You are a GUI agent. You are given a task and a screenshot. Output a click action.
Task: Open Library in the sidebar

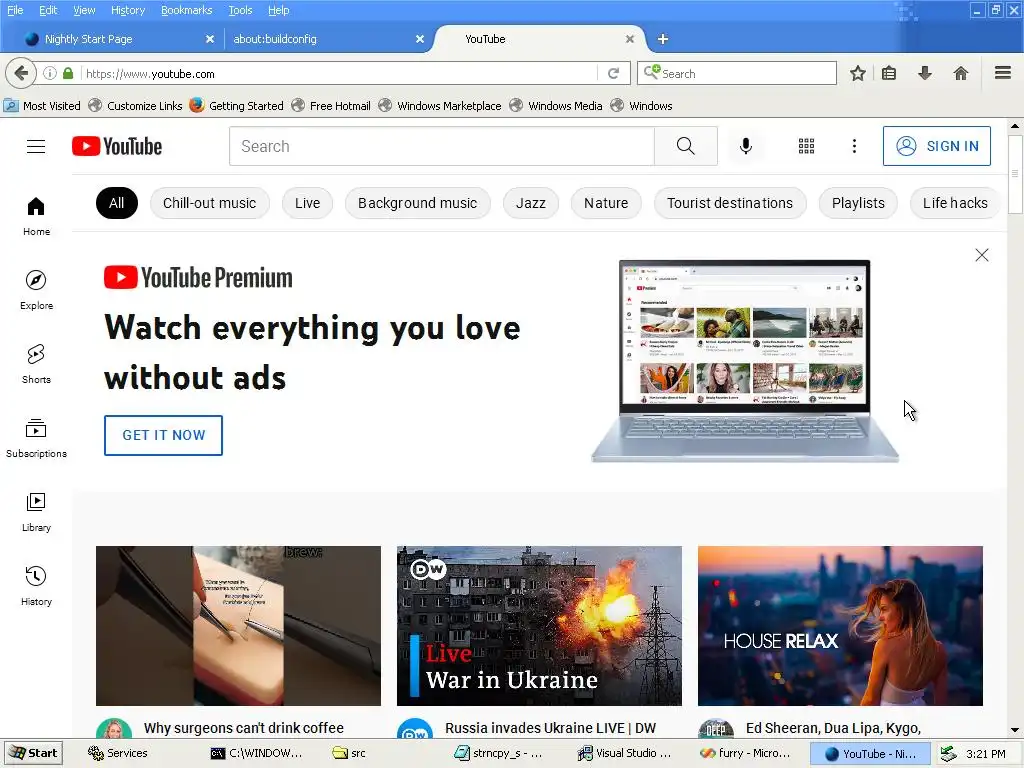[x=36, y=513]
